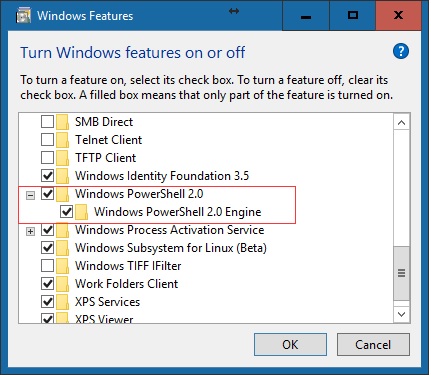
Task: Uncheck the XPS Viewer checkbox
Action: (x=47, y=318)
